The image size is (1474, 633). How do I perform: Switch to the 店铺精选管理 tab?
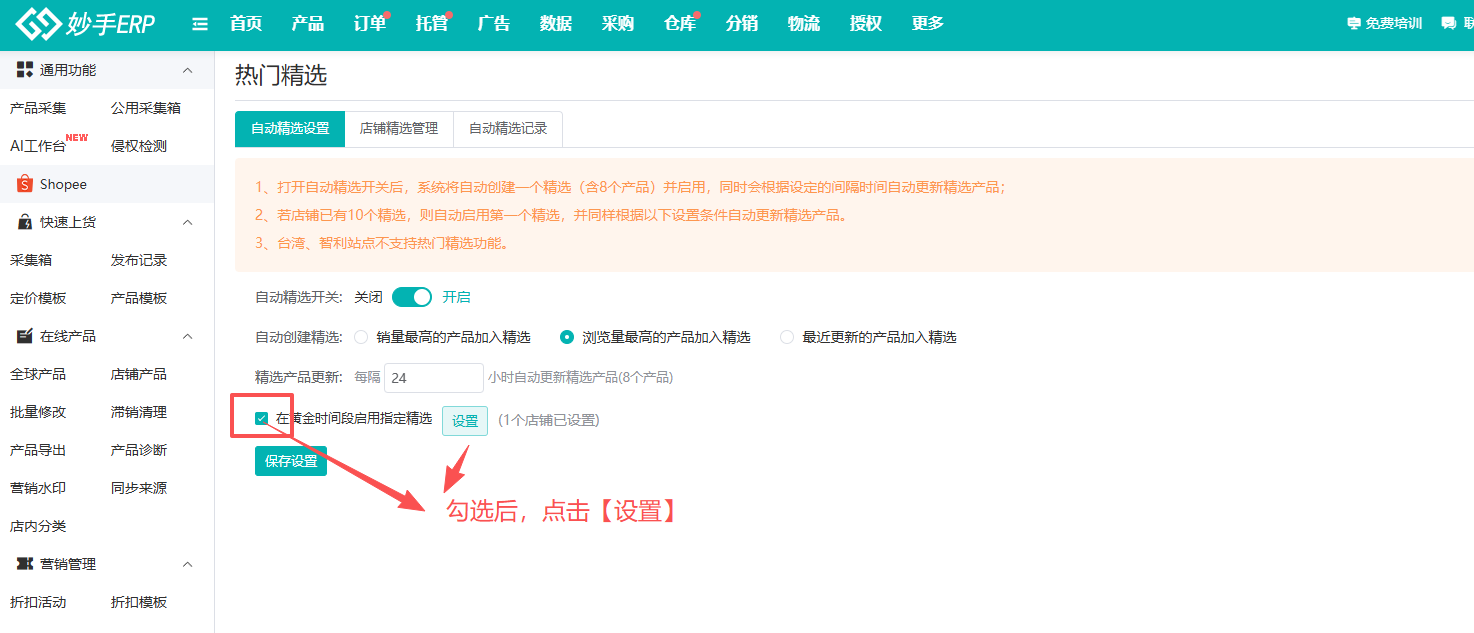400,128
